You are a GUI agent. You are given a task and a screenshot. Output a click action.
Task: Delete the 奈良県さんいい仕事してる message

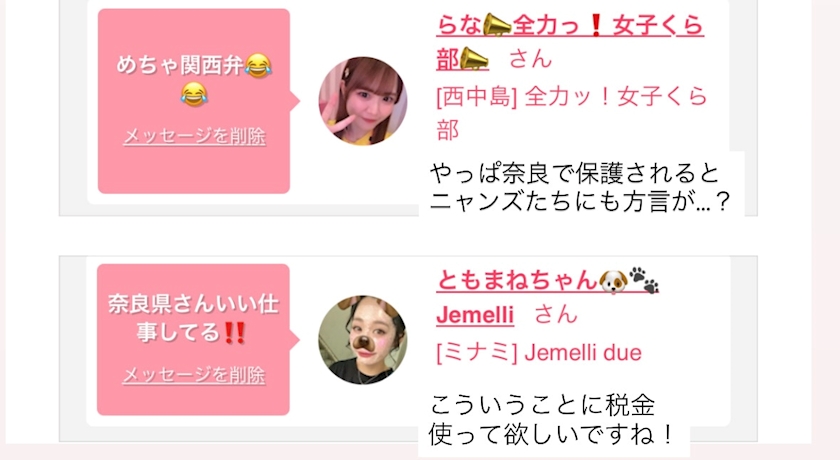(194, 375)
